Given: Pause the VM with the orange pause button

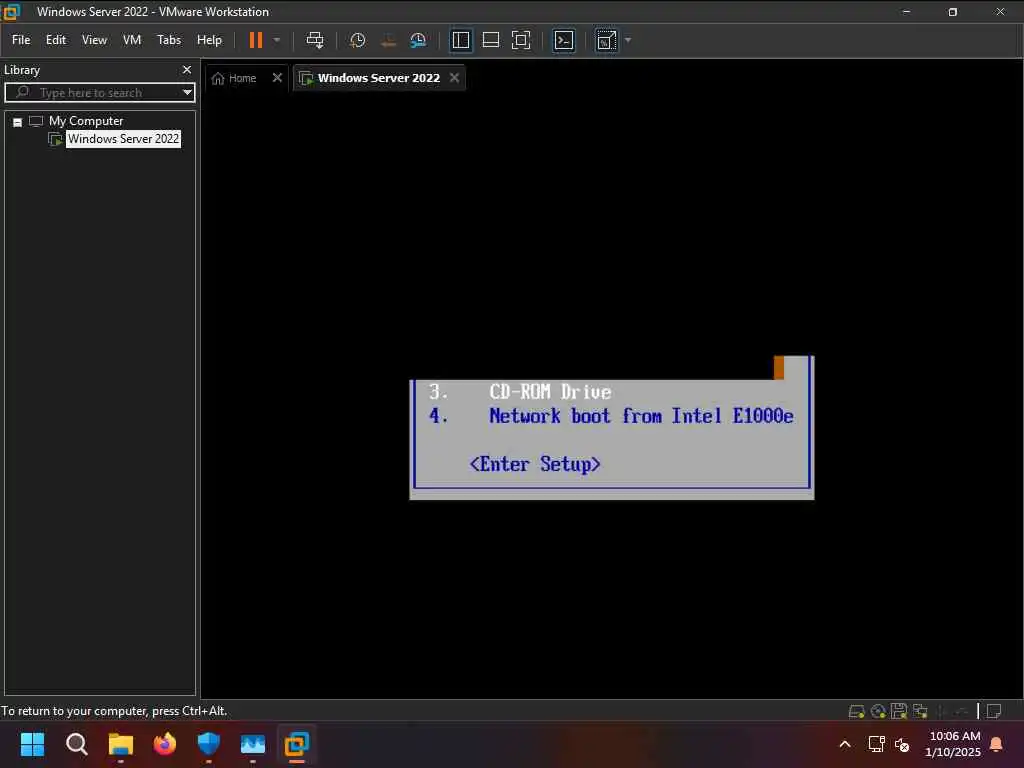Looking at the screenshot, I should (255, 40).
